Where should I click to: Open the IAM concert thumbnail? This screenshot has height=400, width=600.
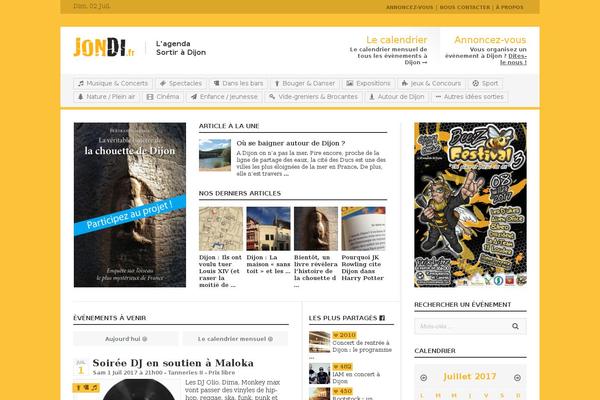(320, 374)
